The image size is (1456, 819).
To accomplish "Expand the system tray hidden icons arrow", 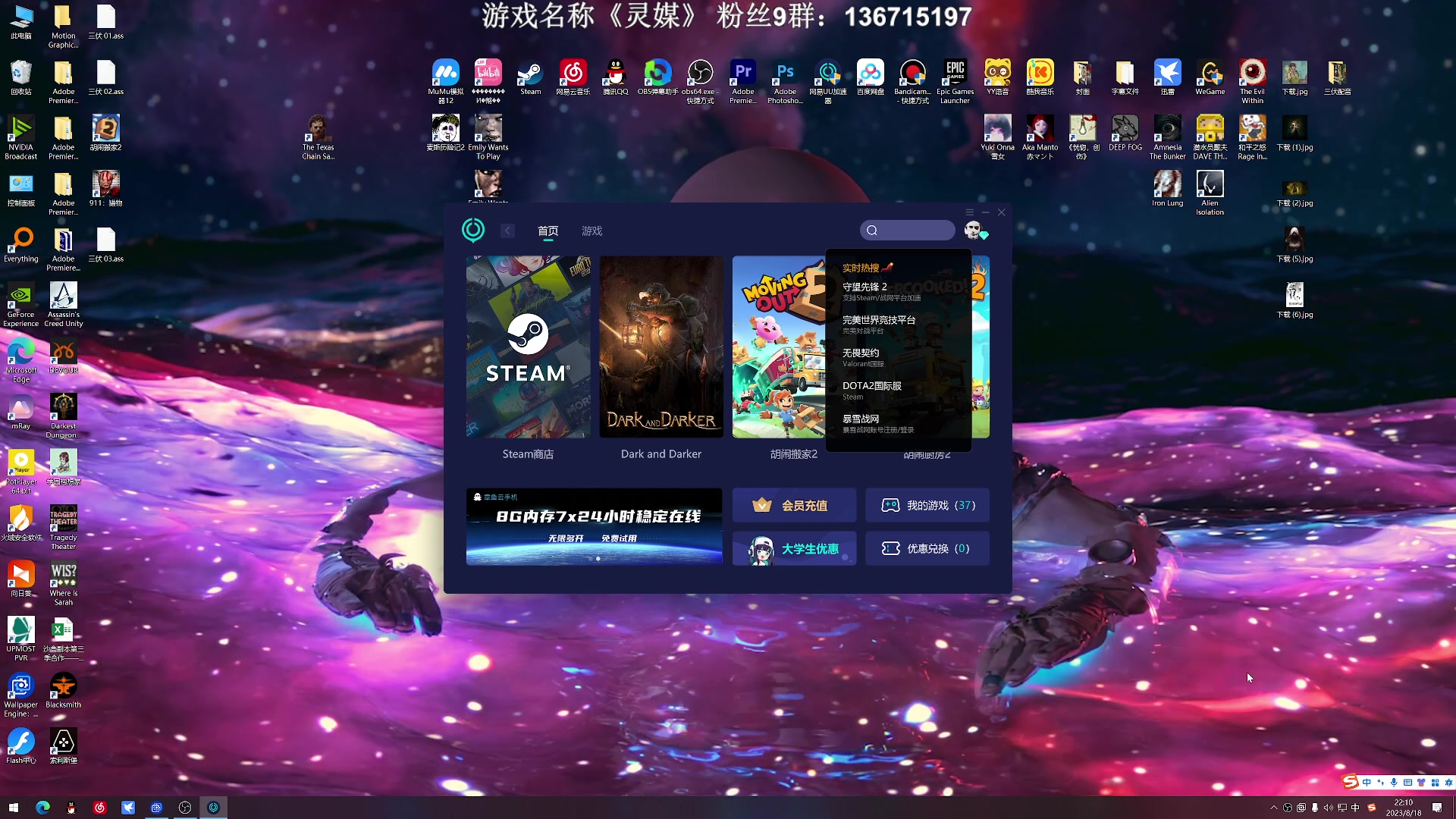I will click(x=1273, y=808).
